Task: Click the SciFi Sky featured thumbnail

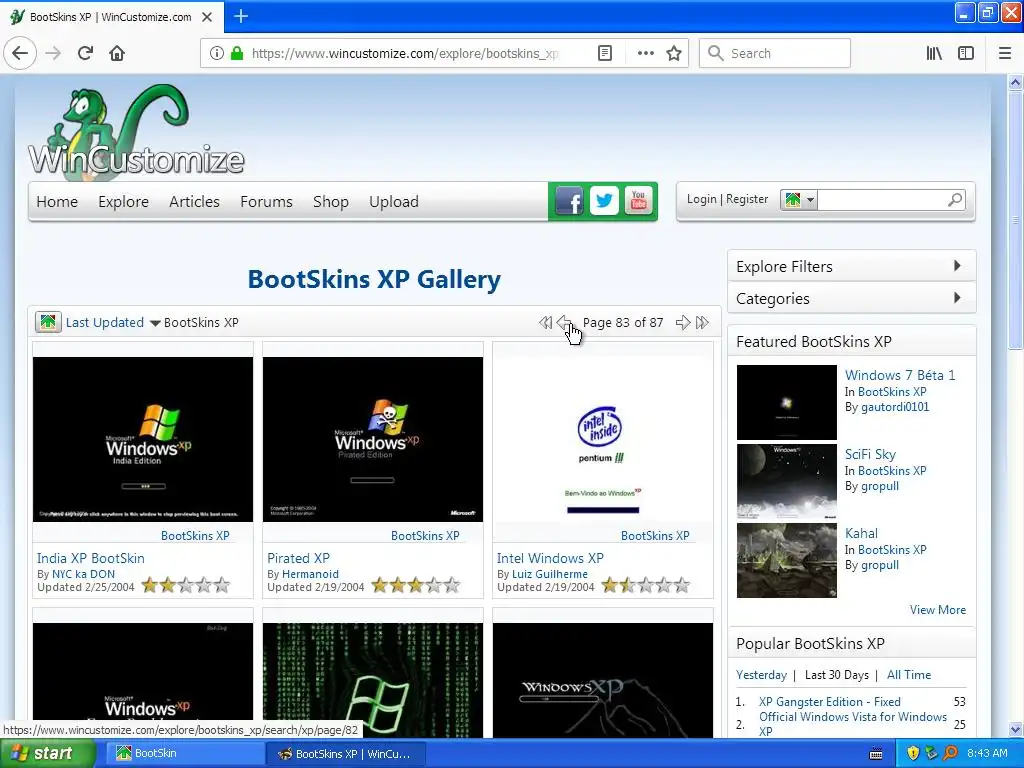Action: click(786, 481)
